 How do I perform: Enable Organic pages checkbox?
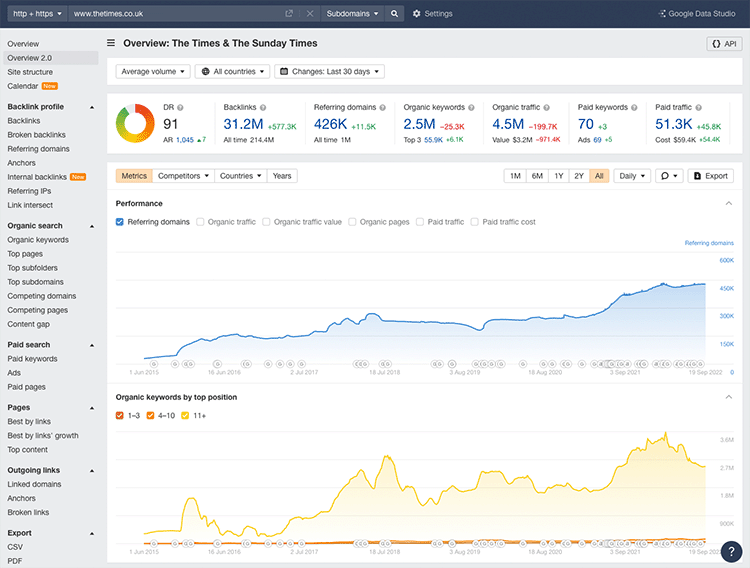353,222
